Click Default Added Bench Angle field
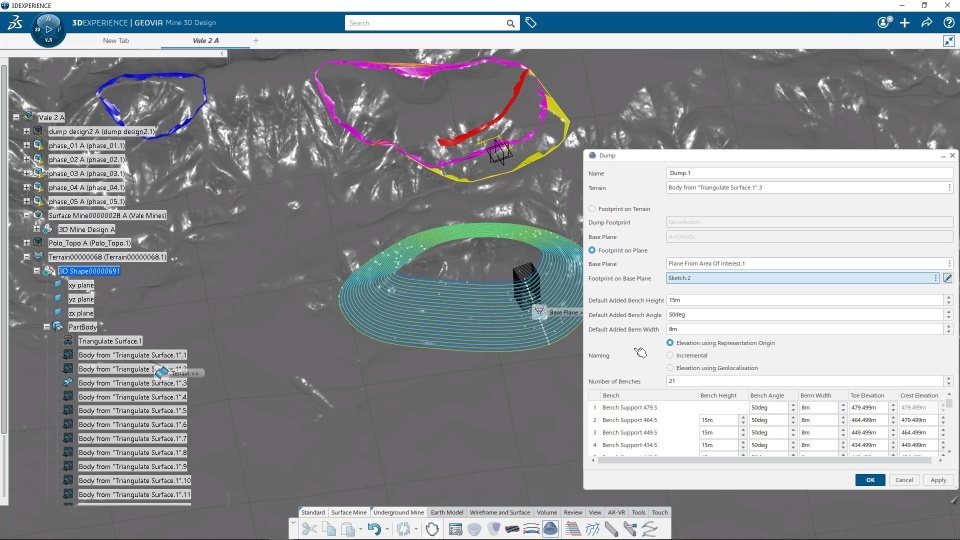The height and width of the screenshot is (540, 960). (805, 315)
